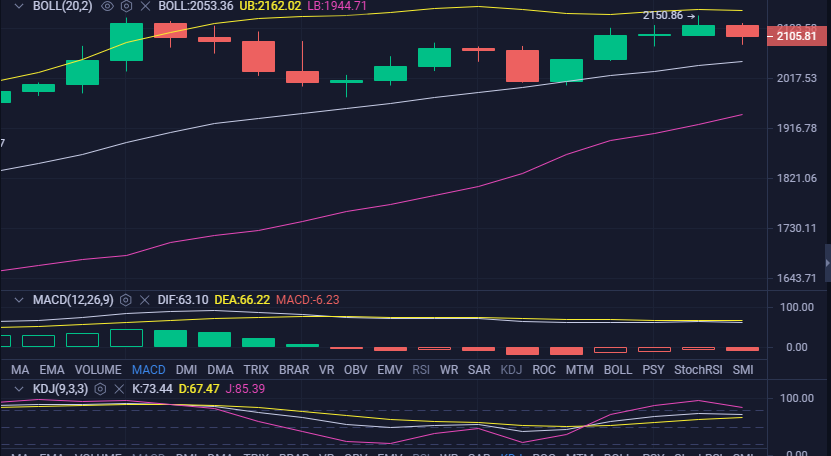Select WR tab under the MACD pane
Image resolution: width=831 pixels, height=456 pixels.
pyautogui.click(x=449, y=370)
